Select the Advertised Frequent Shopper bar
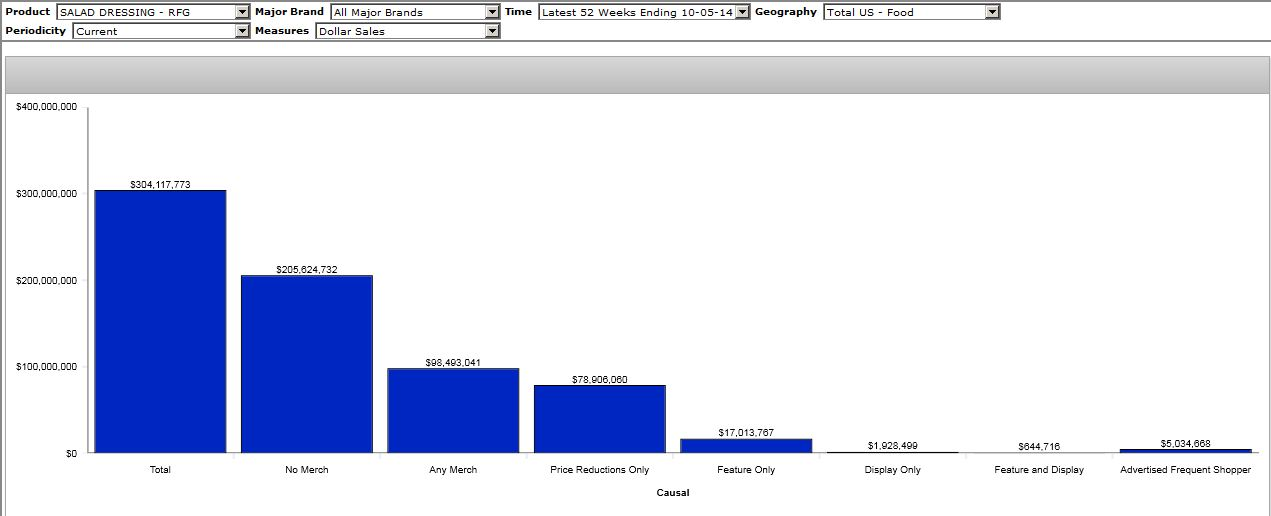The height and width of the screenshot is (516, 1271). pos(1185,451)
